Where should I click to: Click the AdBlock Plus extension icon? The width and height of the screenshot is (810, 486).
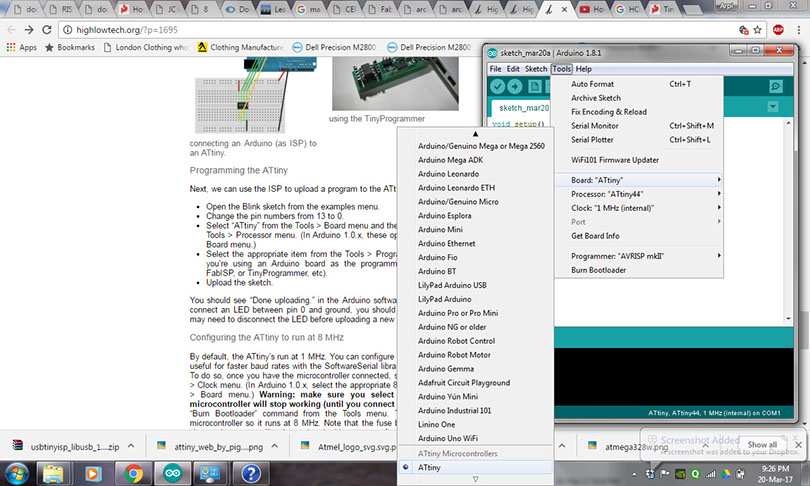(778, 30)
